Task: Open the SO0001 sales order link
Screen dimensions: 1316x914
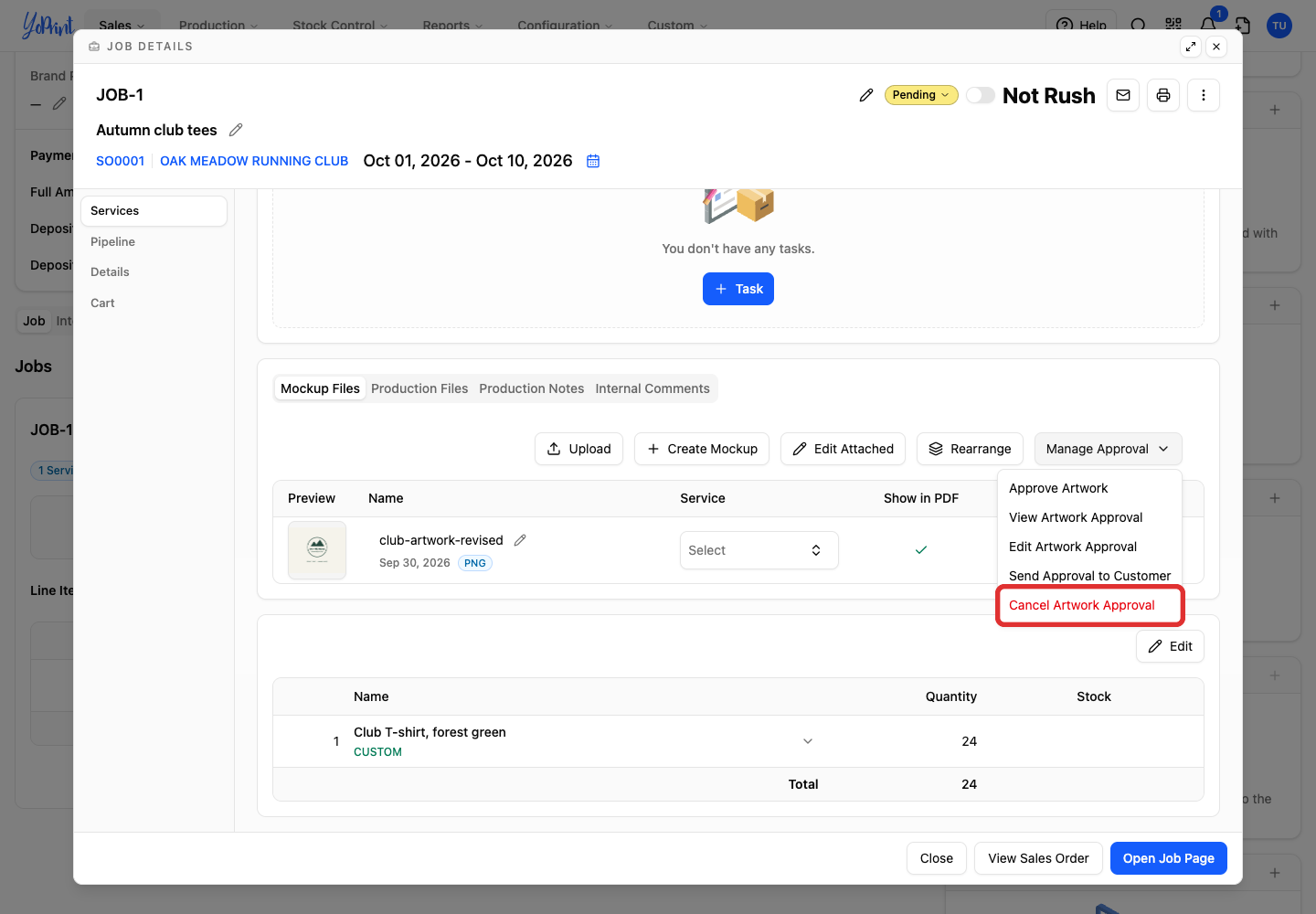Action: [x=121, y=161]
